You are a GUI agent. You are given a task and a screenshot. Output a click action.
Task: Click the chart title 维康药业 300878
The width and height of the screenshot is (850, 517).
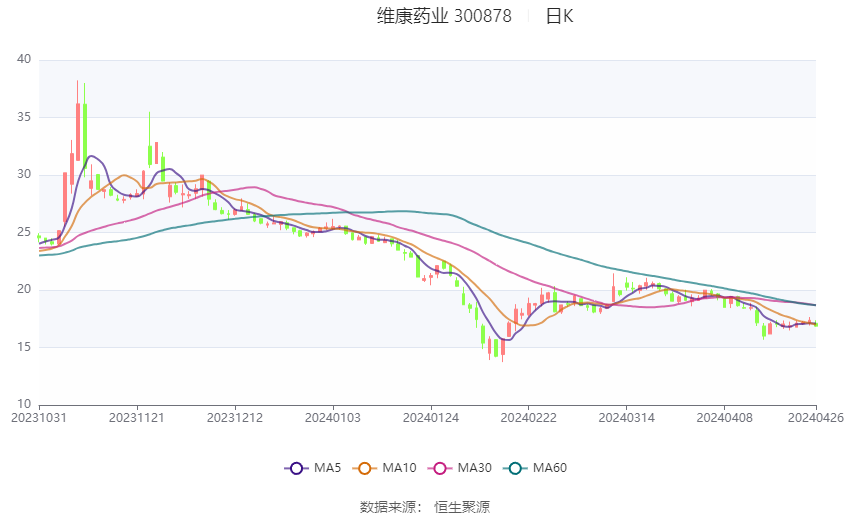click(444, 16)
